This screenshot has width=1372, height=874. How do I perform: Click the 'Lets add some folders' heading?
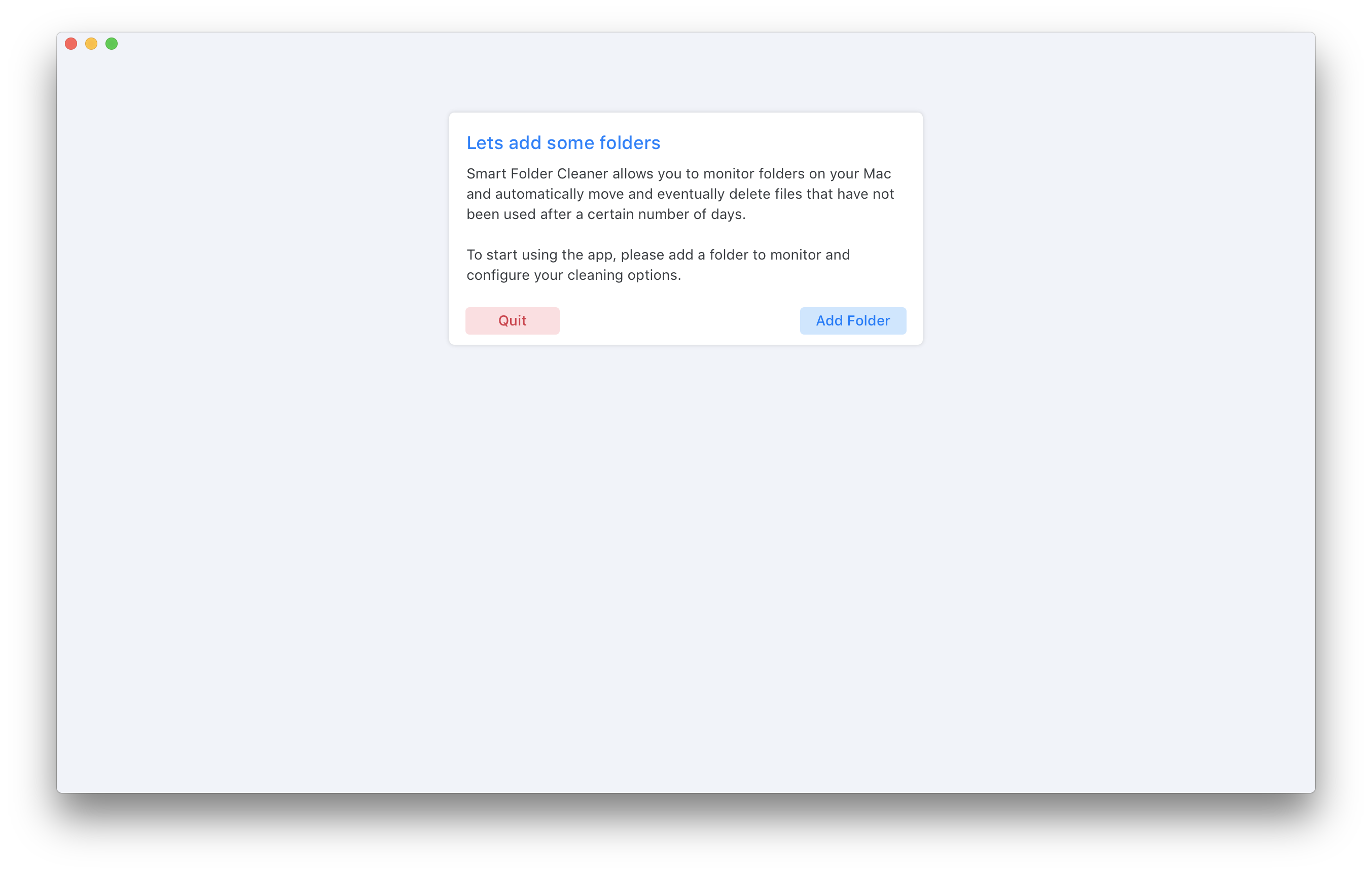pyautogui.click(x=563, y=142)
